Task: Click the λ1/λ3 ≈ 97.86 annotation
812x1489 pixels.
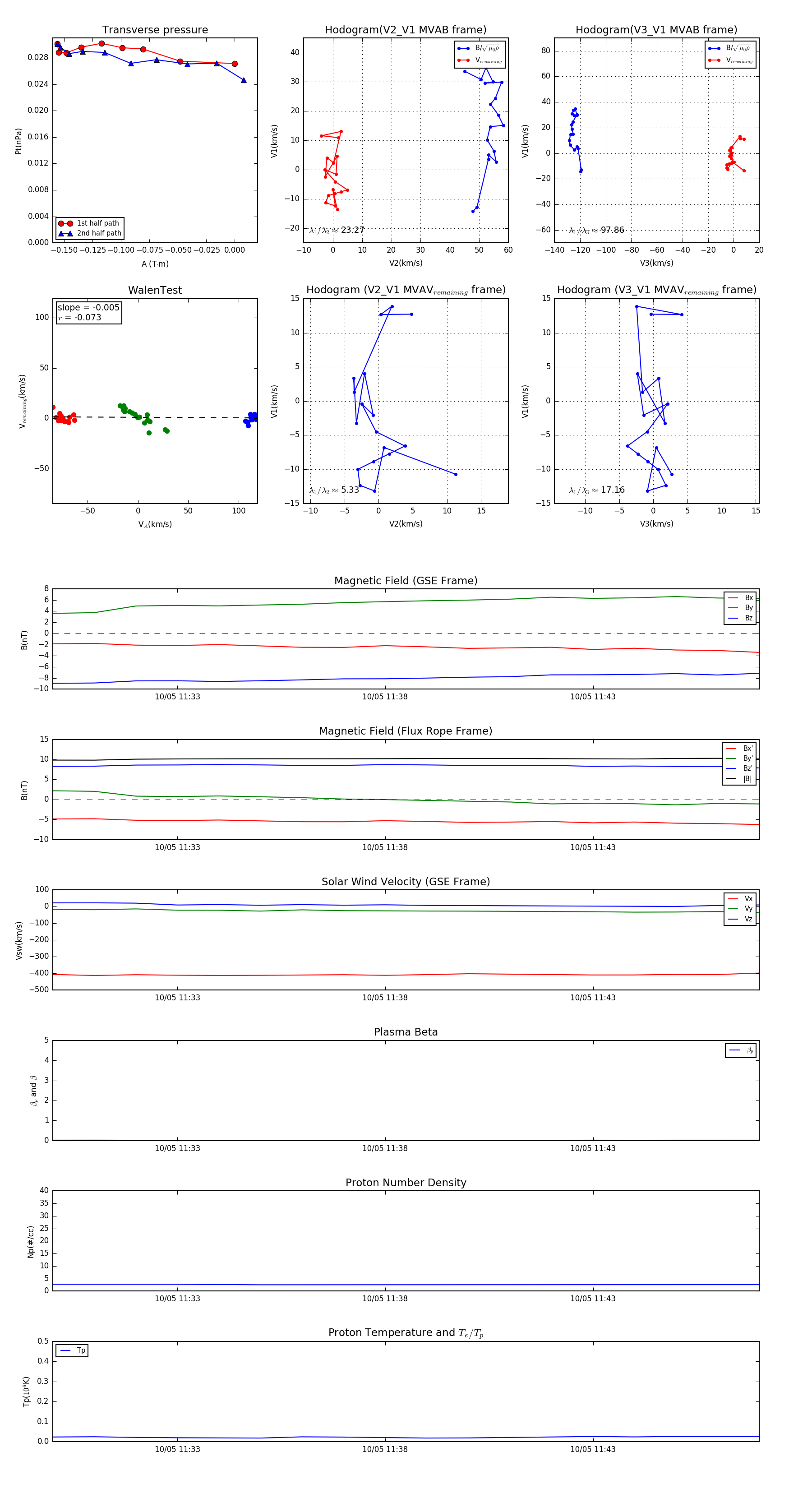Action: click(596, 230)
